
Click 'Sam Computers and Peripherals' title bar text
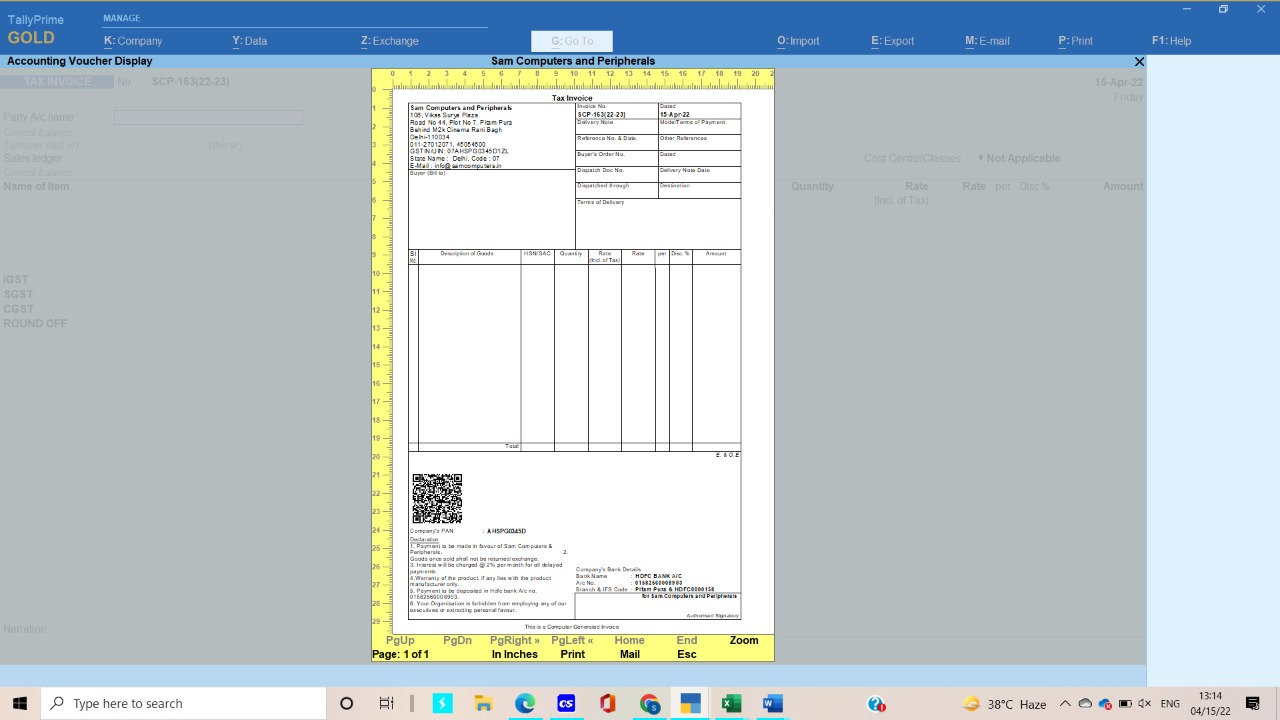[573, 61]
